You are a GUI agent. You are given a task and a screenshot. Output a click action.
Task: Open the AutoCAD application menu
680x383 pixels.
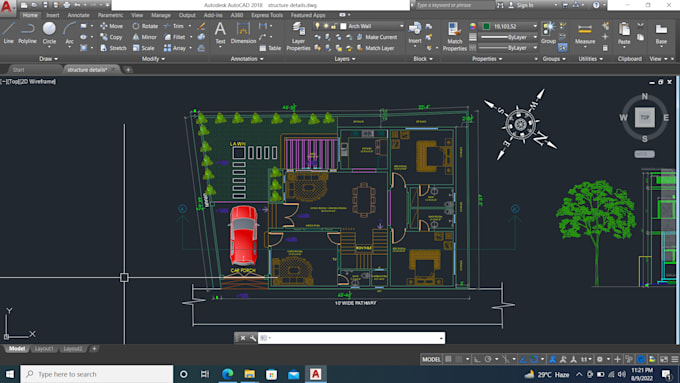click(7, 7)
